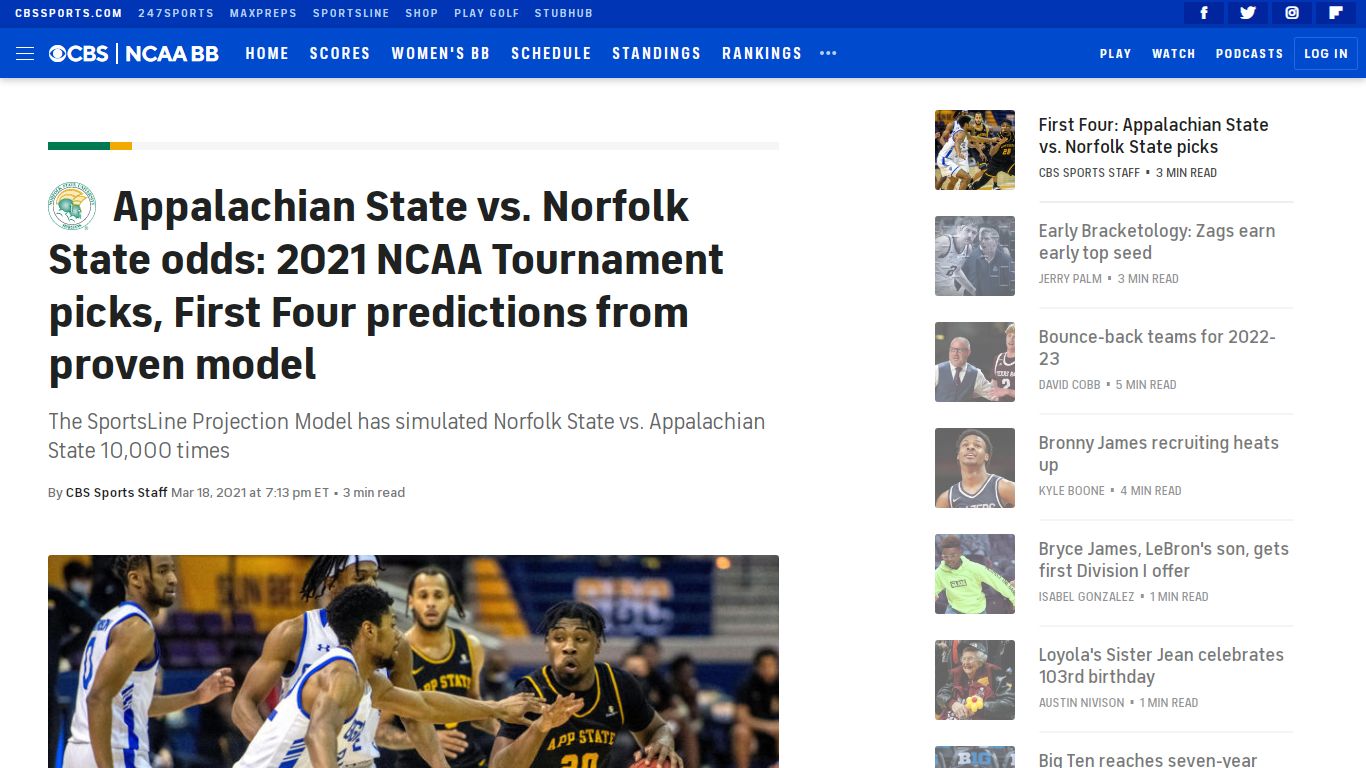Open Bryce James story thumbnail
1366x768 pixels.
coord(975,574)
